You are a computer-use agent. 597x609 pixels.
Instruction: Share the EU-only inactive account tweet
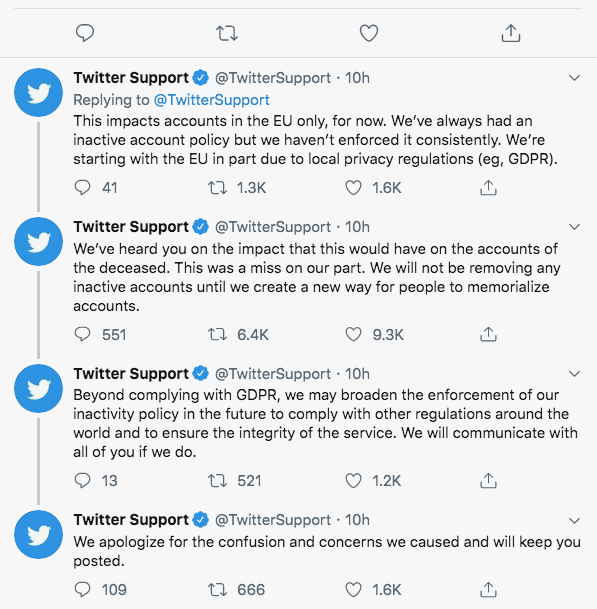(488, 188)
